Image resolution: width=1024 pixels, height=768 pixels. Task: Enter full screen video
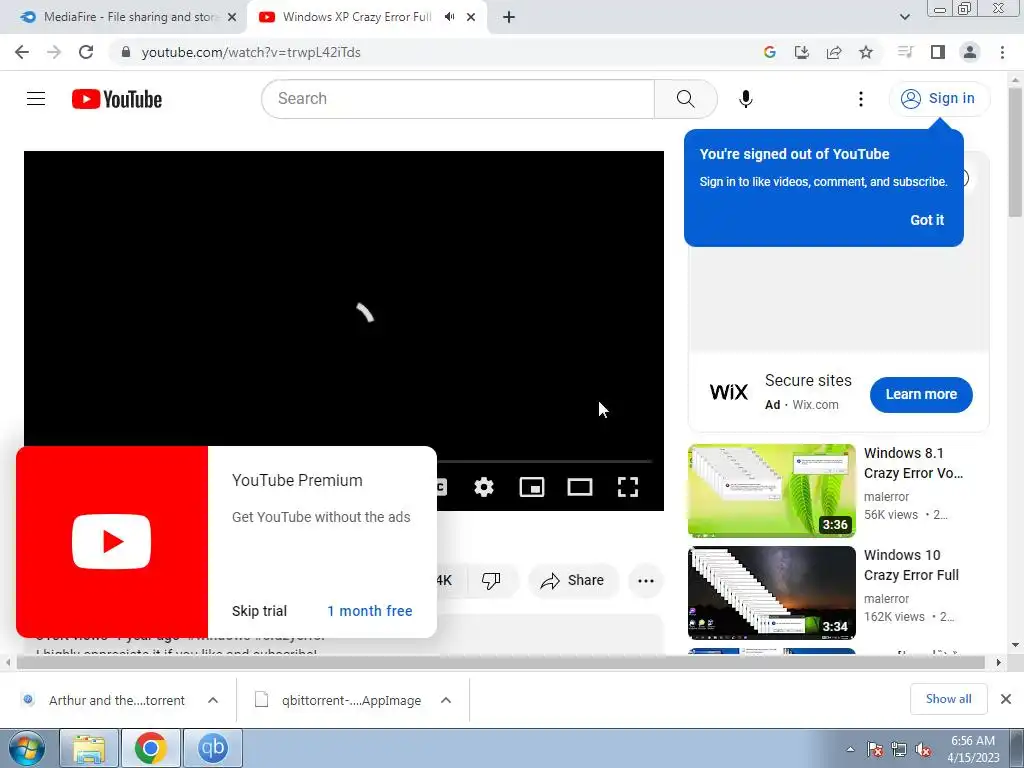[628, 487]
